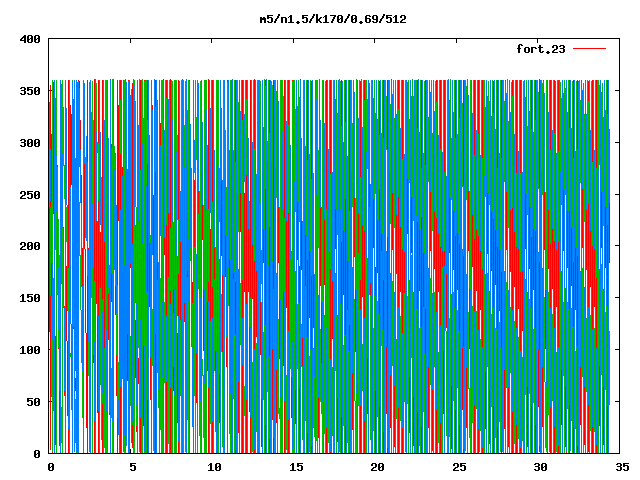
Task: Click x-axis label 15
Action: coord(296,467)
